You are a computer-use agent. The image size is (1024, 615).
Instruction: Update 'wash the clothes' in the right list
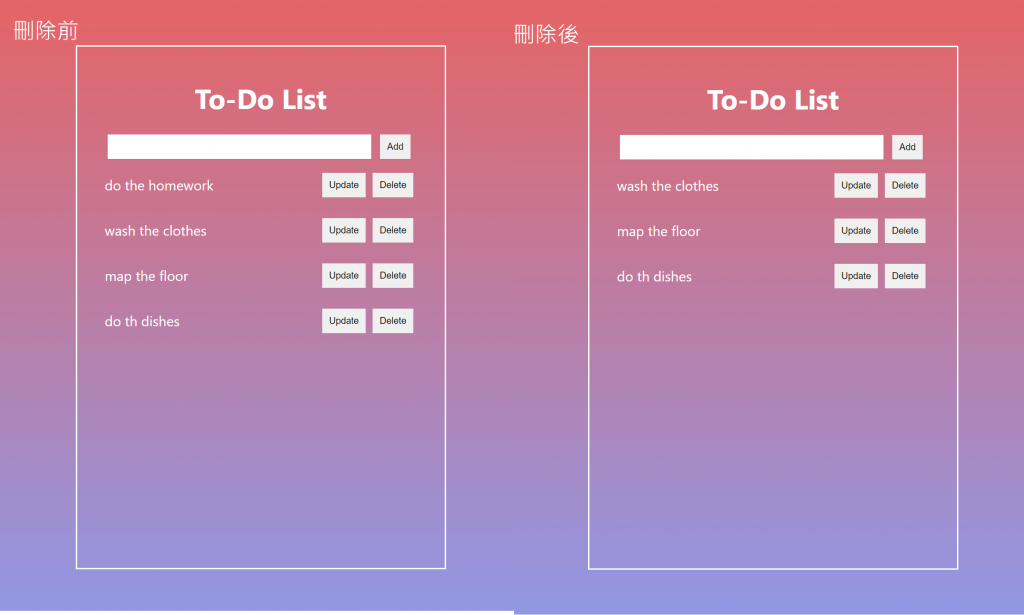pos(856,186)
